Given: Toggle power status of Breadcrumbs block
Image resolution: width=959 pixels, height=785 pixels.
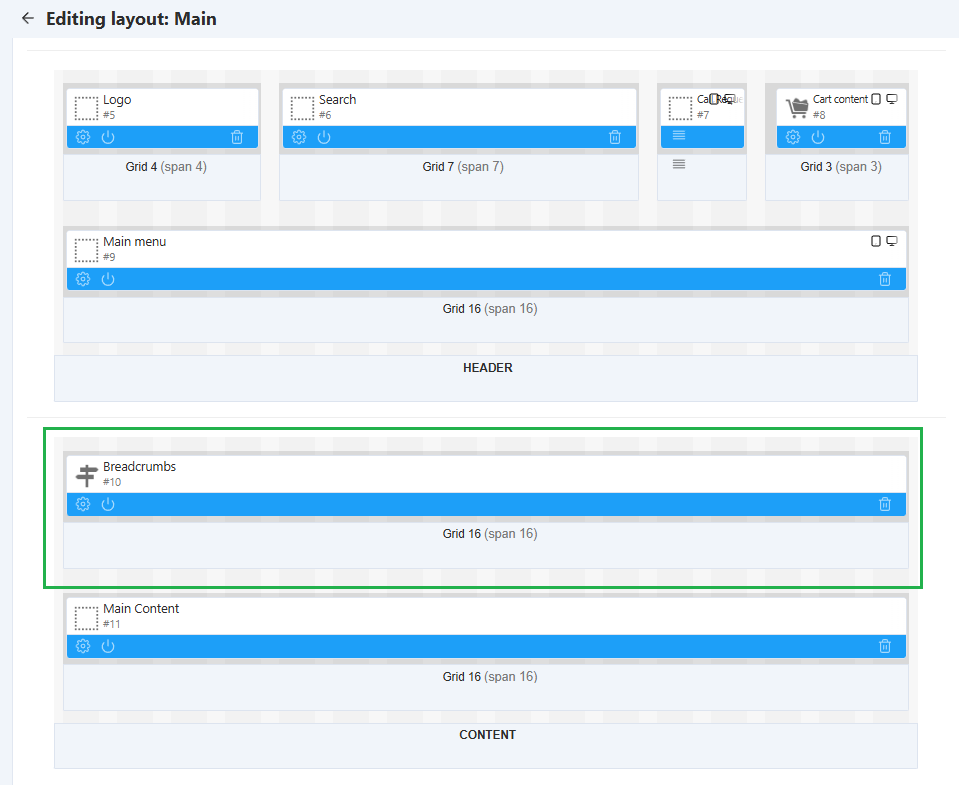Looking at the screenshot, I should point(108,504).
